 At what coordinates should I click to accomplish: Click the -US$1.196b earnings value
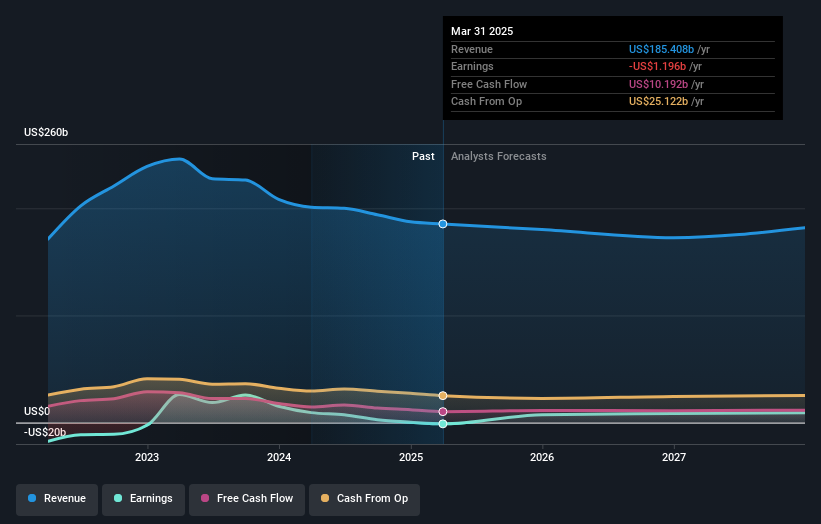(x=657, y=66)
